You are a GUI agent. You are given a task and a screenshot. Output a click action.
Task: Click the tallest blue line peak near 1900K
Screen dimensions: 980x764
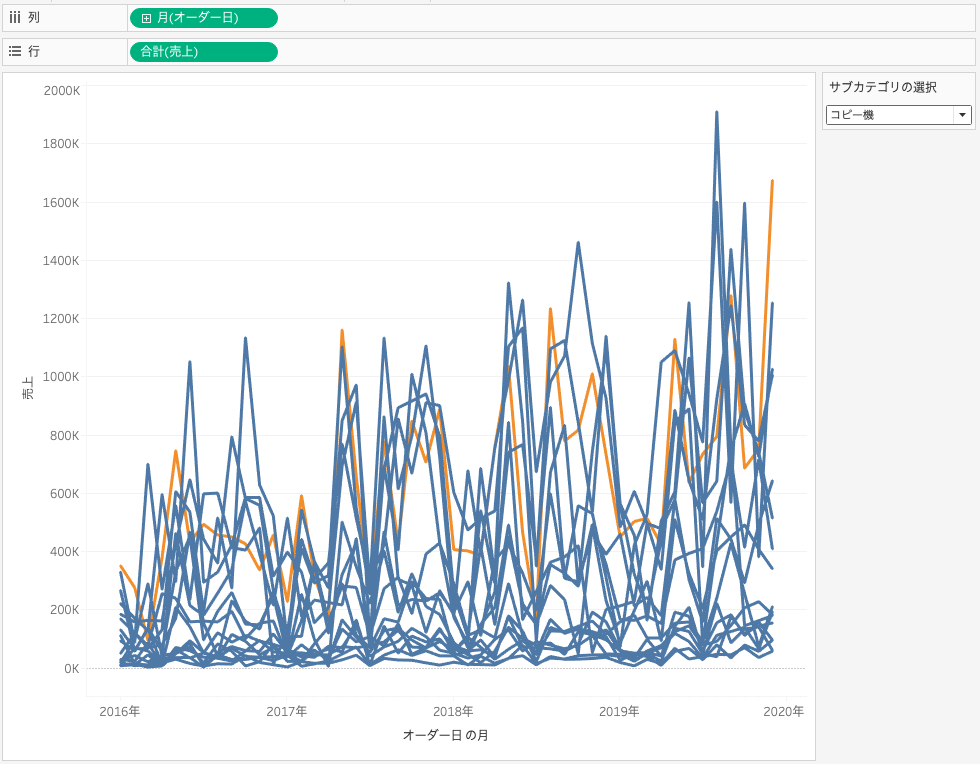(716, 113)
